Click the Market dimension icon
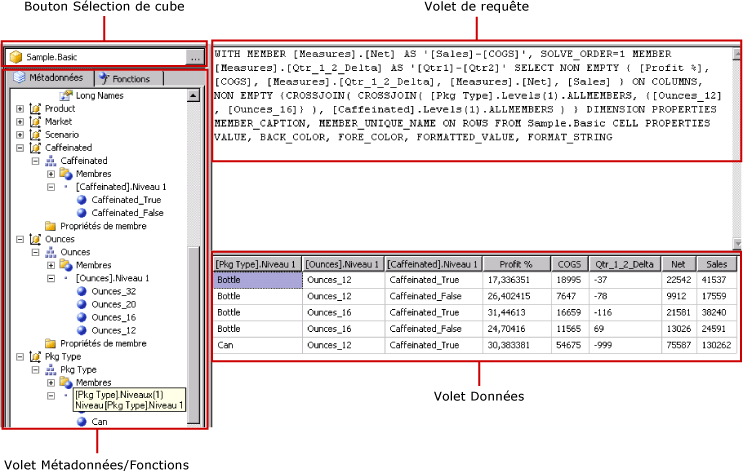Screen dimensions: 744x472 pos(35,121)
